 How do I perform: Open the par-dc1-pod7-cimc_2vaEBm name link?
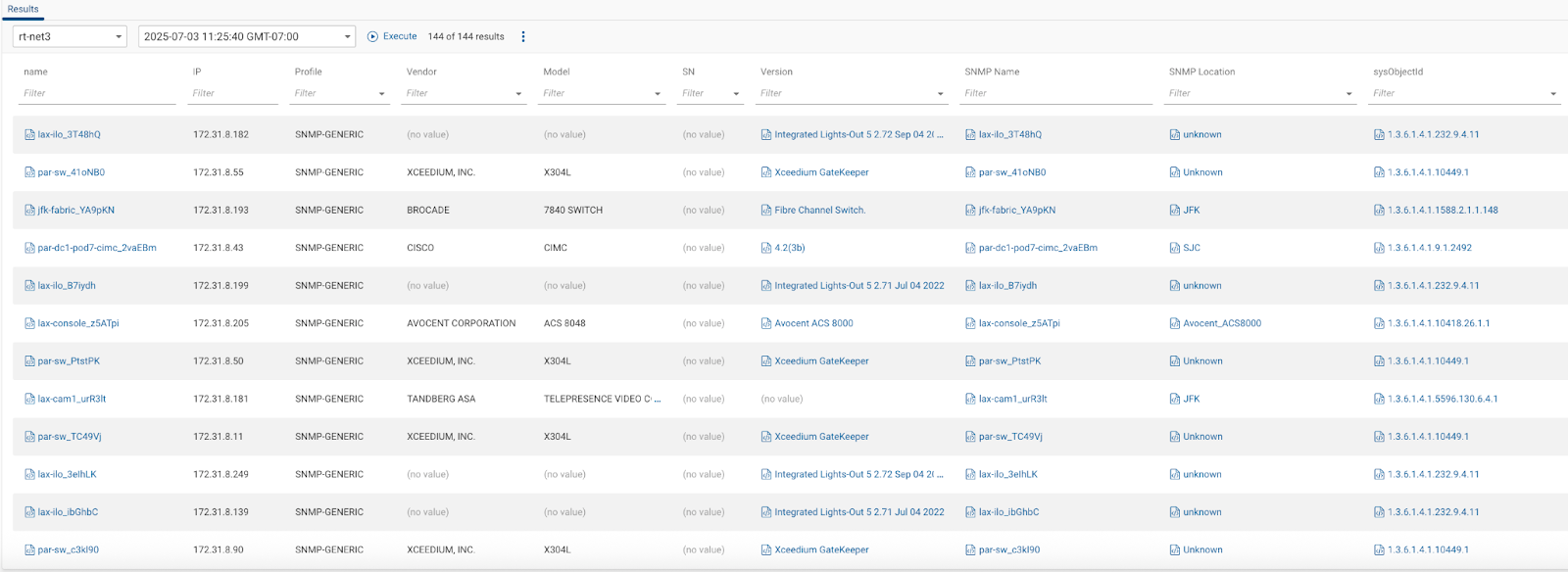pos(97,248)
